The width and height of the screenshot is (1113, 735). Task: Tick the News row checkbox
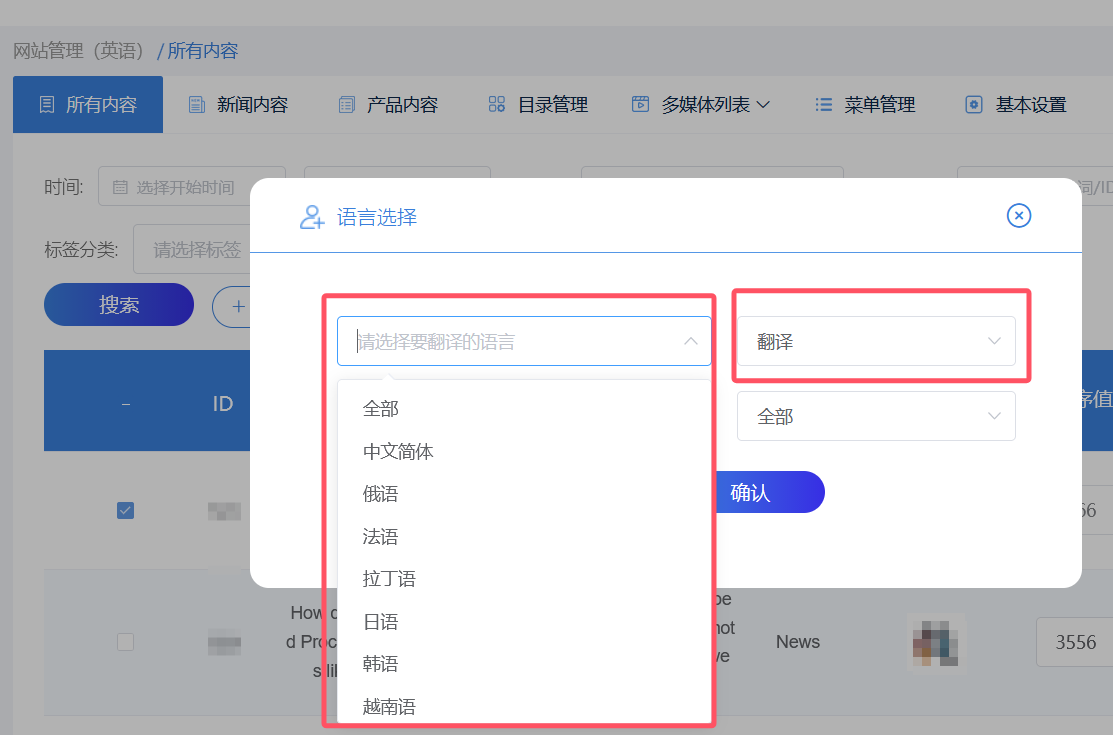pos(125,642)
